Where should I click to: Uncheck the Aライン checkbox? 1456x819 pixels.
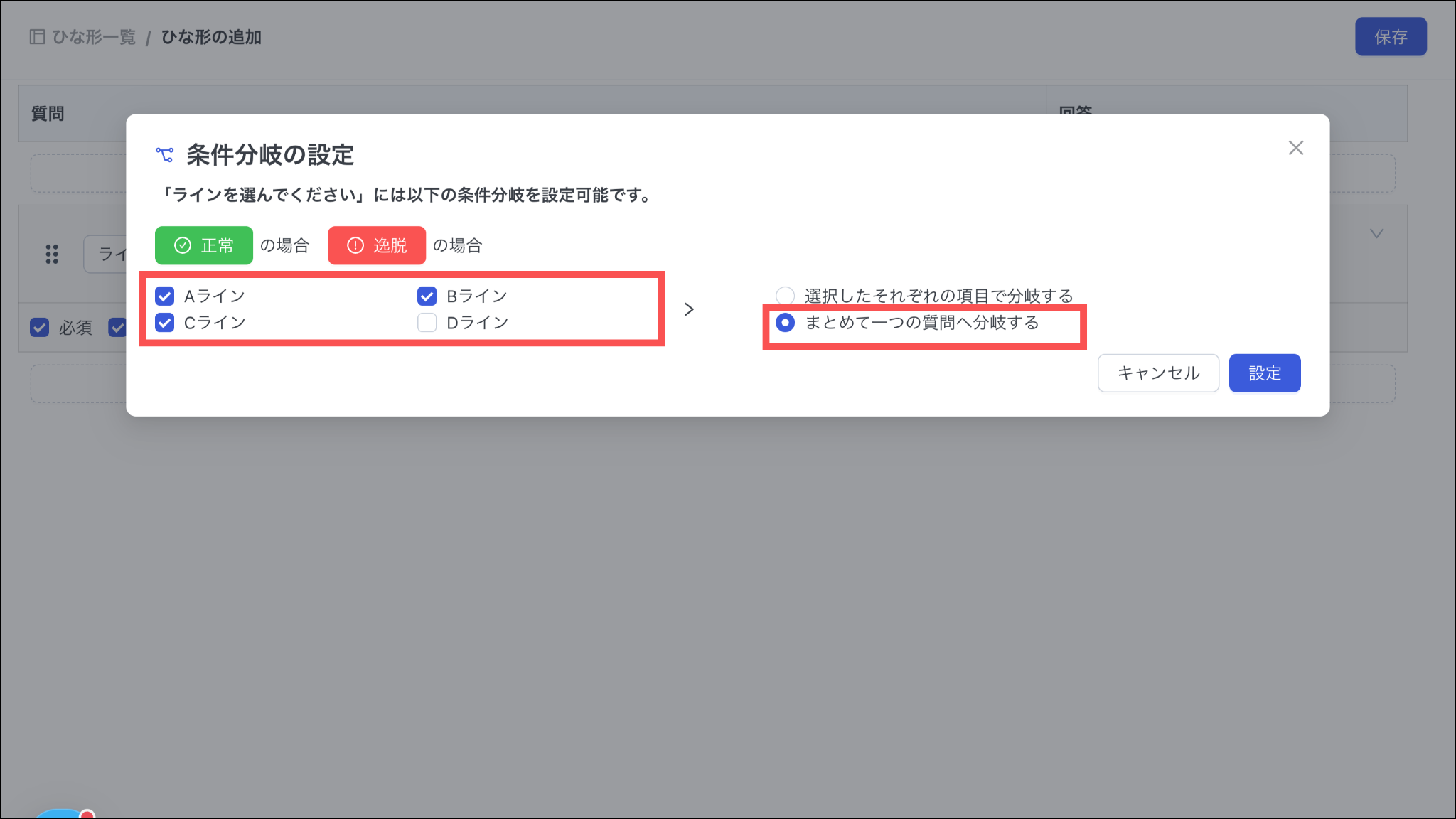click(165, 296)
